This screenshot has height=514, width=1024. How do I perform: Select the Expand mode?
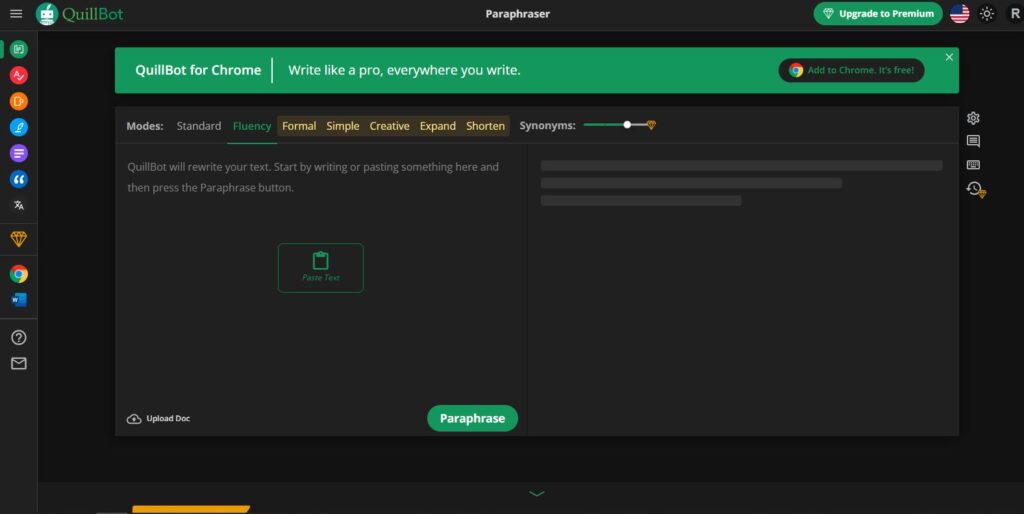click(x=438, y=126)
